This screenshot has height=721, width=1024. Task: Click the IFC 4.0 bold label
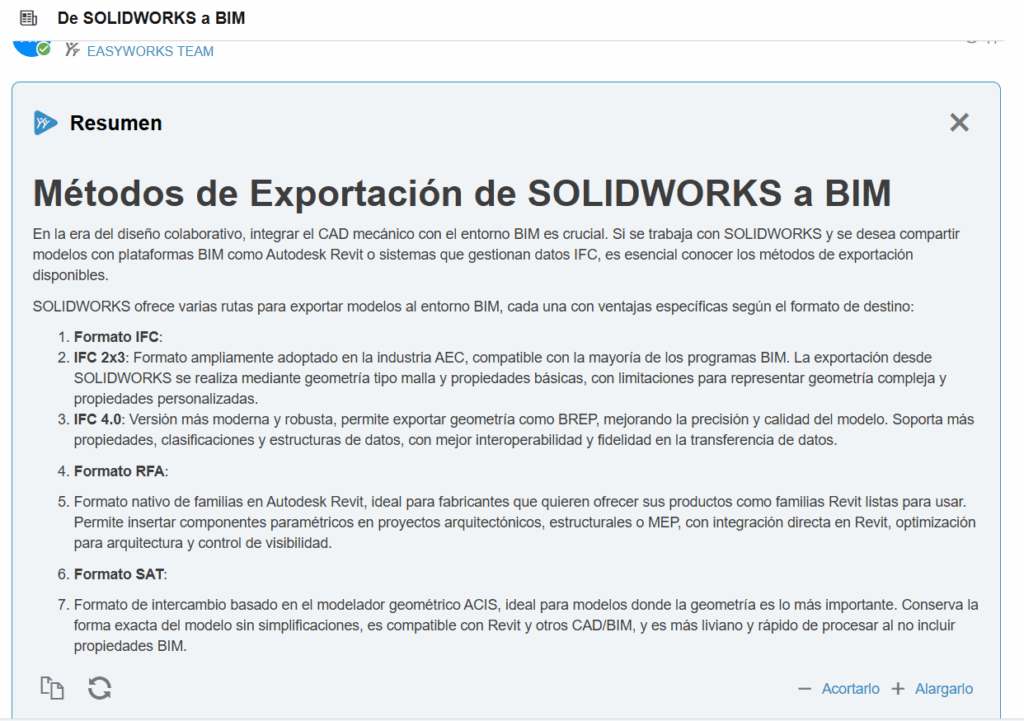point(102,419)
